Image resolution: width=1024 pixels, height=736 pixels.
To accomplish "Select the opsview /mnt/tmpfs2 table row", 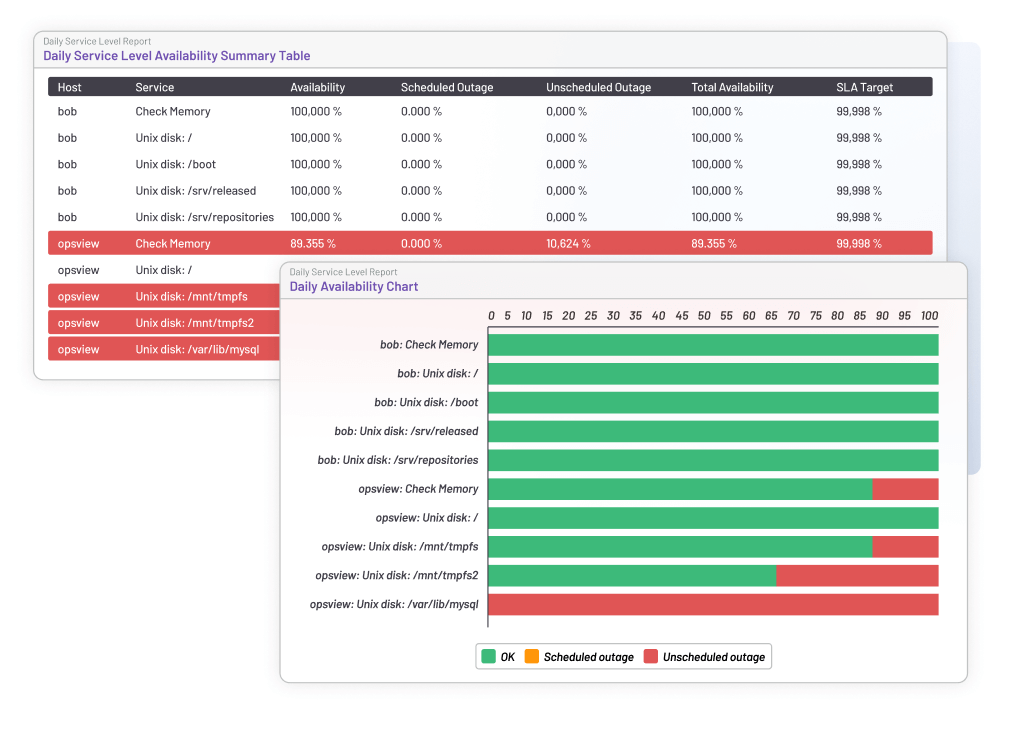I will [x=162, y=323].
